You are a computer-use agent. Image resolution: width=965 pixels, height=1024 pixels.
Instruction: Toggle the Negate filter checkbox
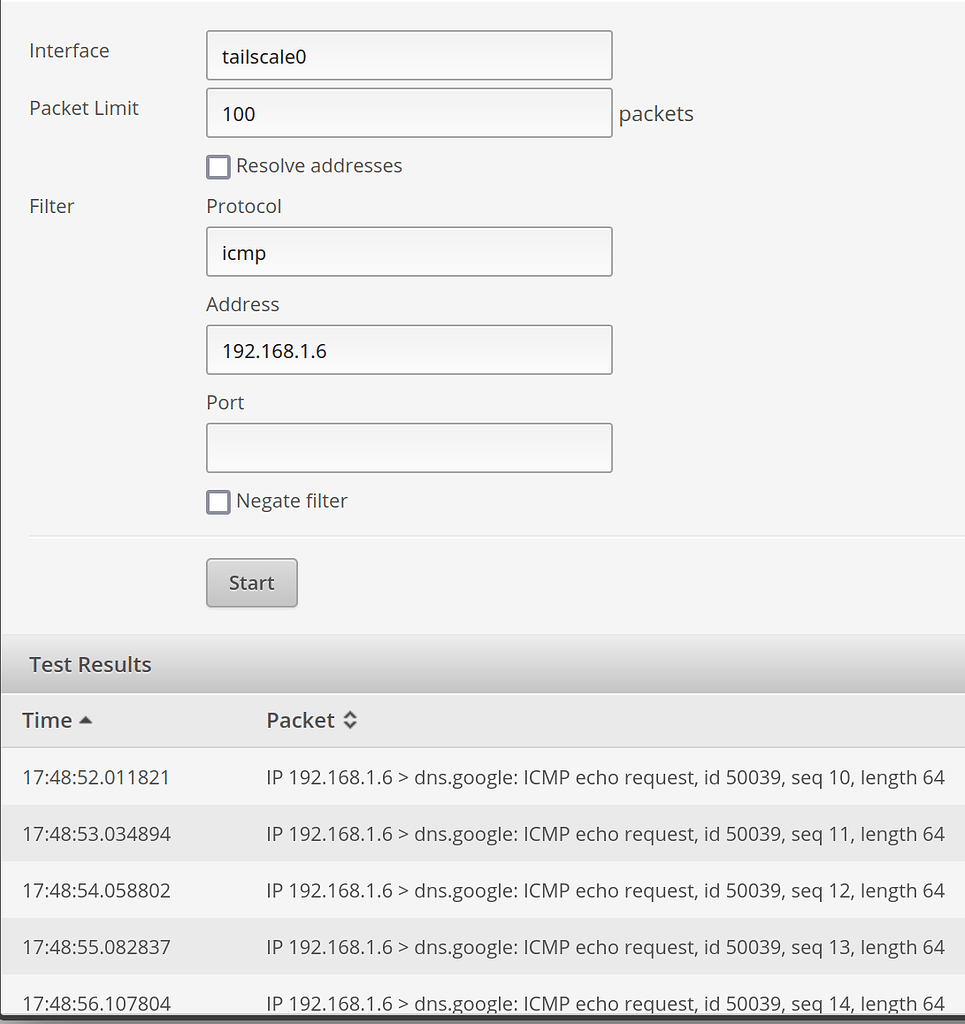pyautogui.click(x=218, y=502)
